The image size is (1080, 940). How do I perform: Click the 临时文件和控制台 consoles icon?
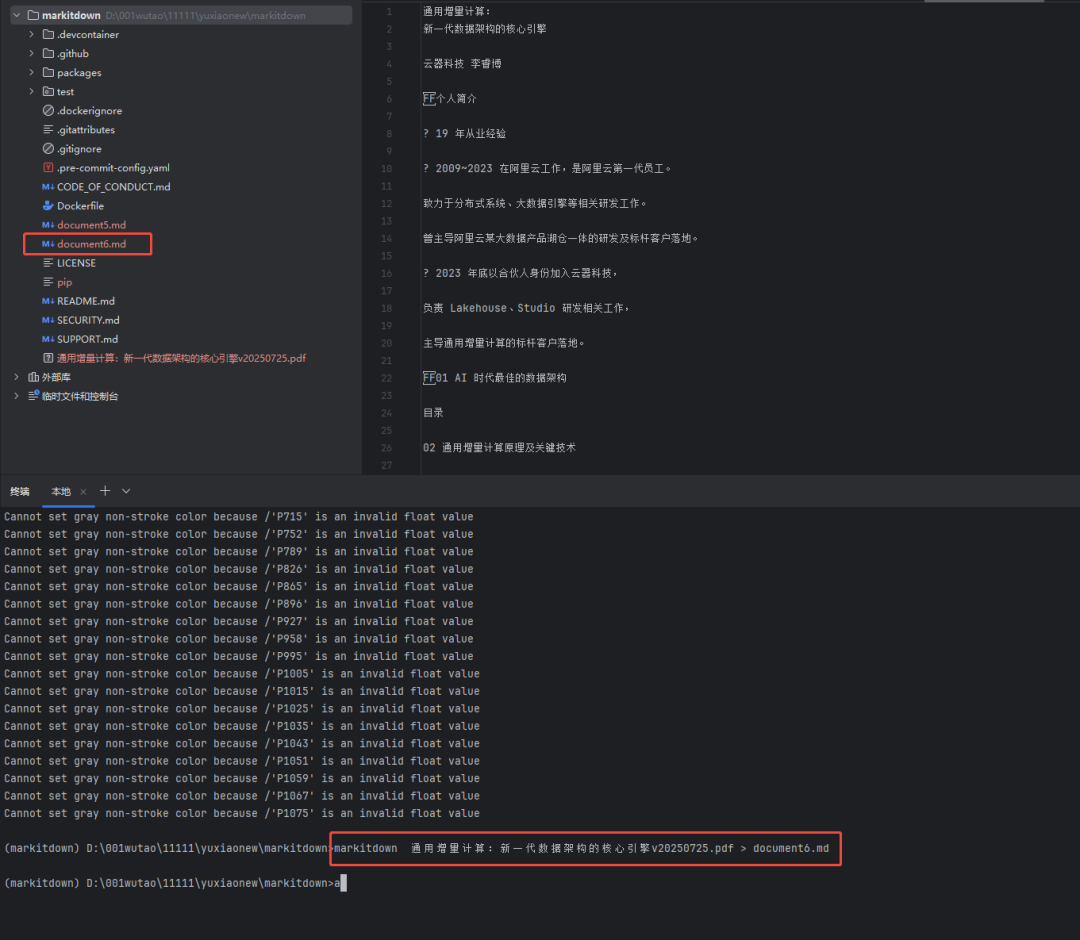click(x=34, y=396)
